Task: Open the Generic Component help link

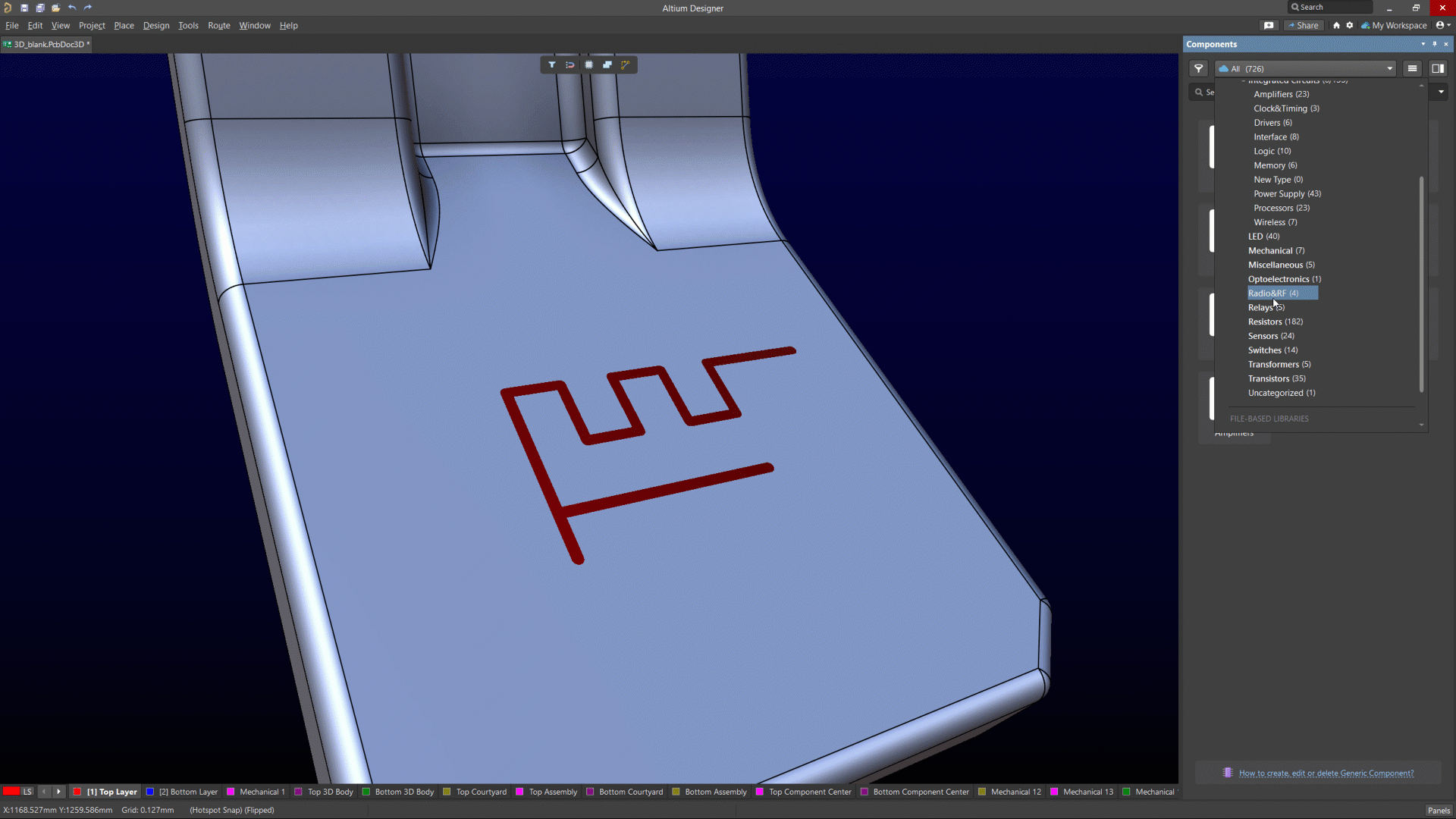Action: pos(1325,773)
